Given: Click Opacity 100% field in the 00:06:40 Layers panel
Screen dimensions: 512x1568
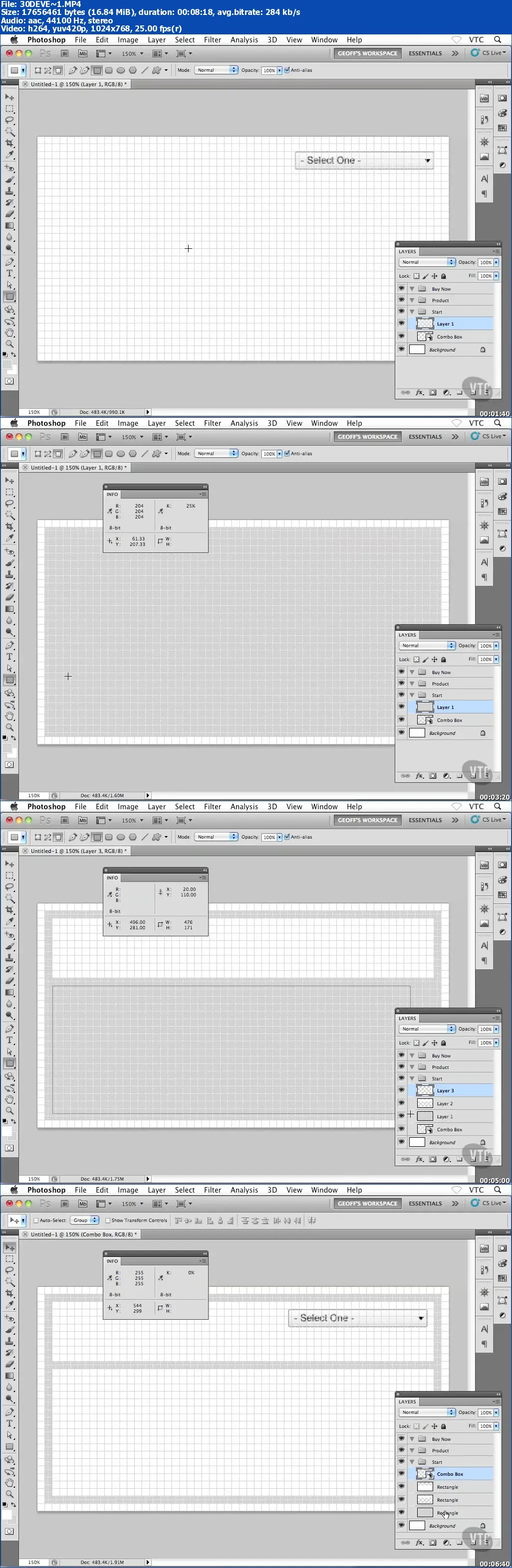Looking at the screenshot, I should [x=485, y=1412].
